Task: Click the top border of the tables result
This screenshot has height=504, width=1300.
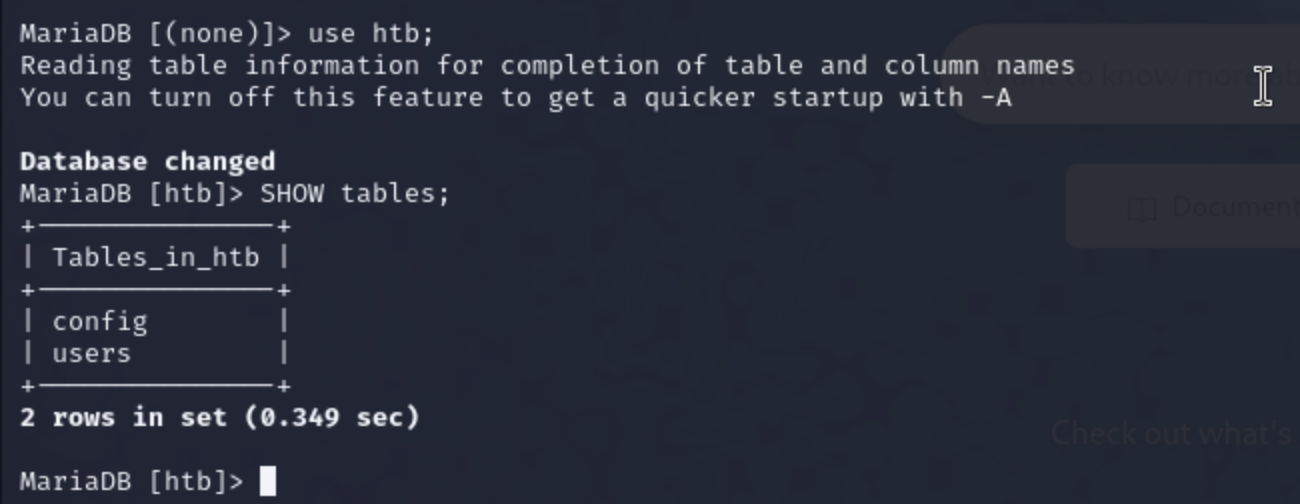Action: (x=156, y=226)
